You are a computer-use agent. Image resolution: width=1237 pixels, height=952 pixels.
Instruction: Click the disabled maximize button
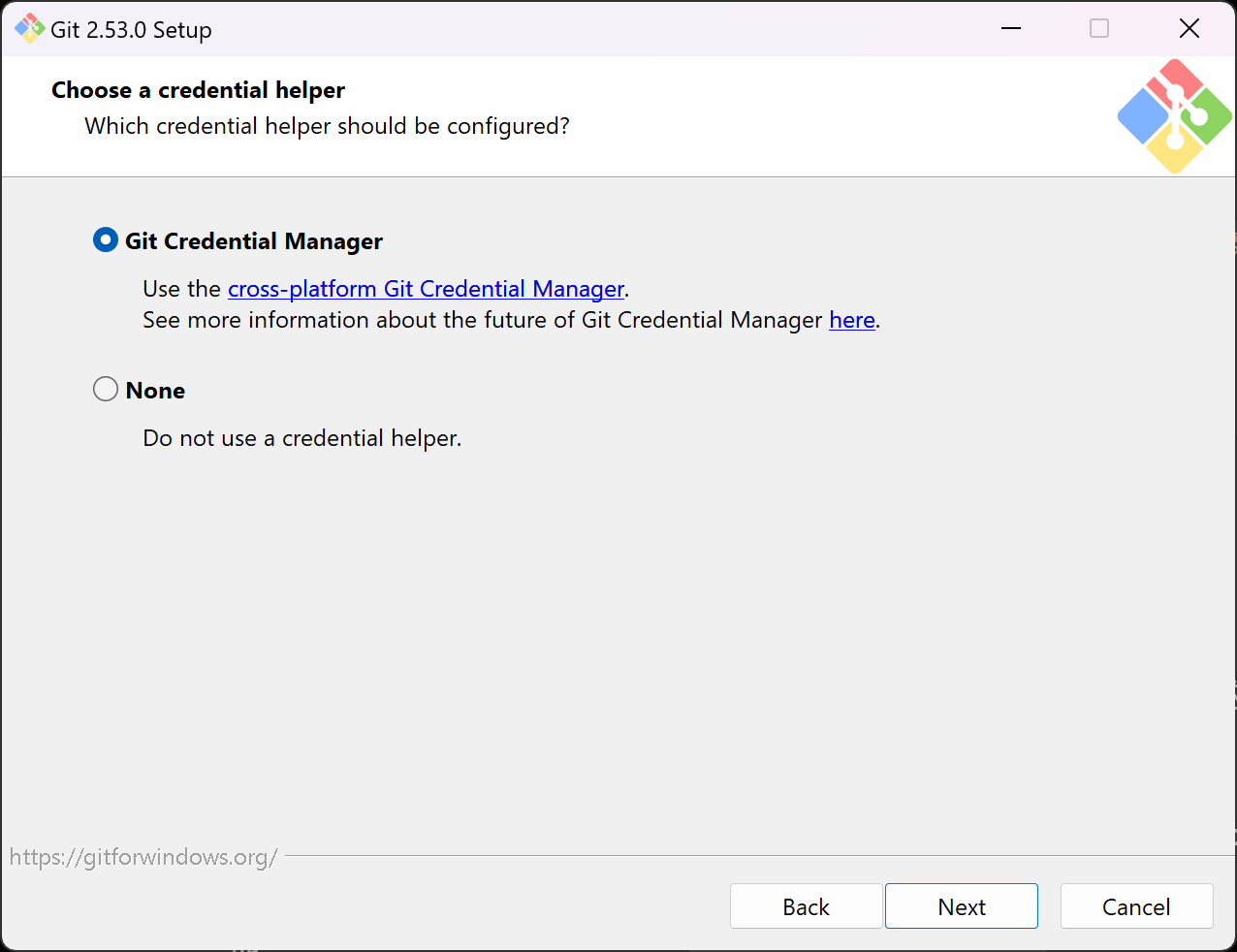click(1099, 29)
